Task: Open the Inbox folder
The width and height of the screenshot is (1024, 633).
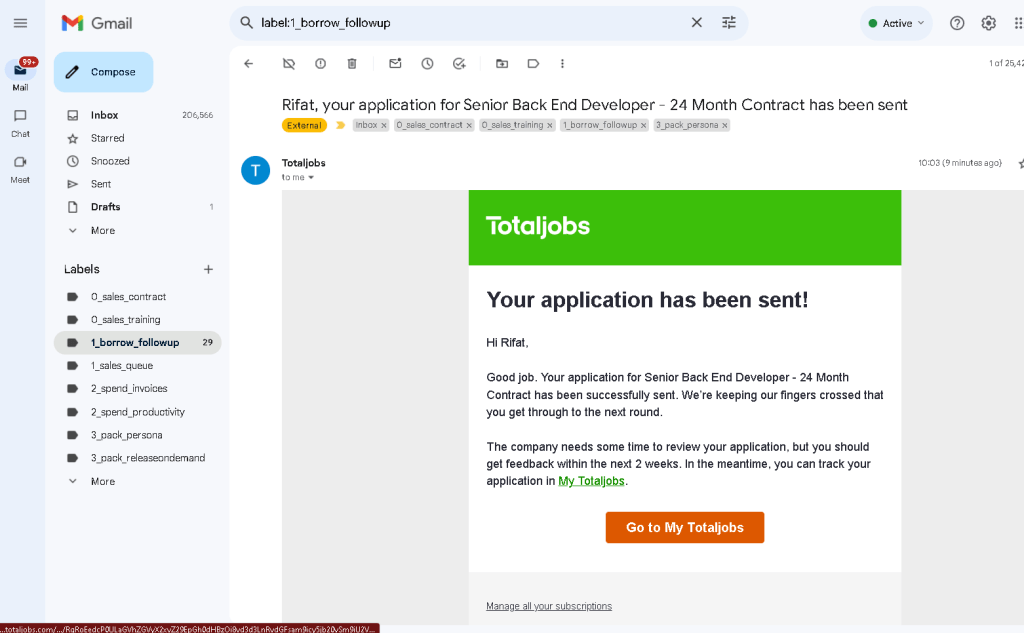Action: pos(138,115)
